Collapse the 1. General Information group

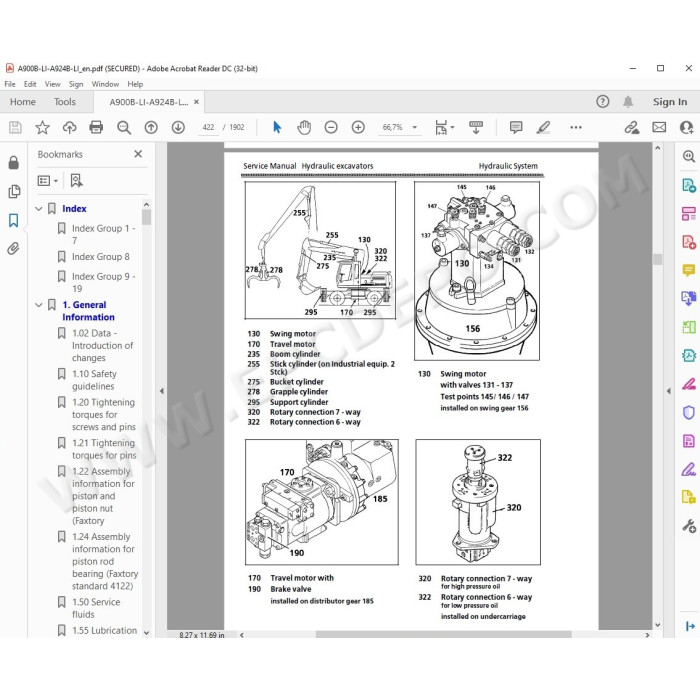pyautogui.click(x=39, y=305)
